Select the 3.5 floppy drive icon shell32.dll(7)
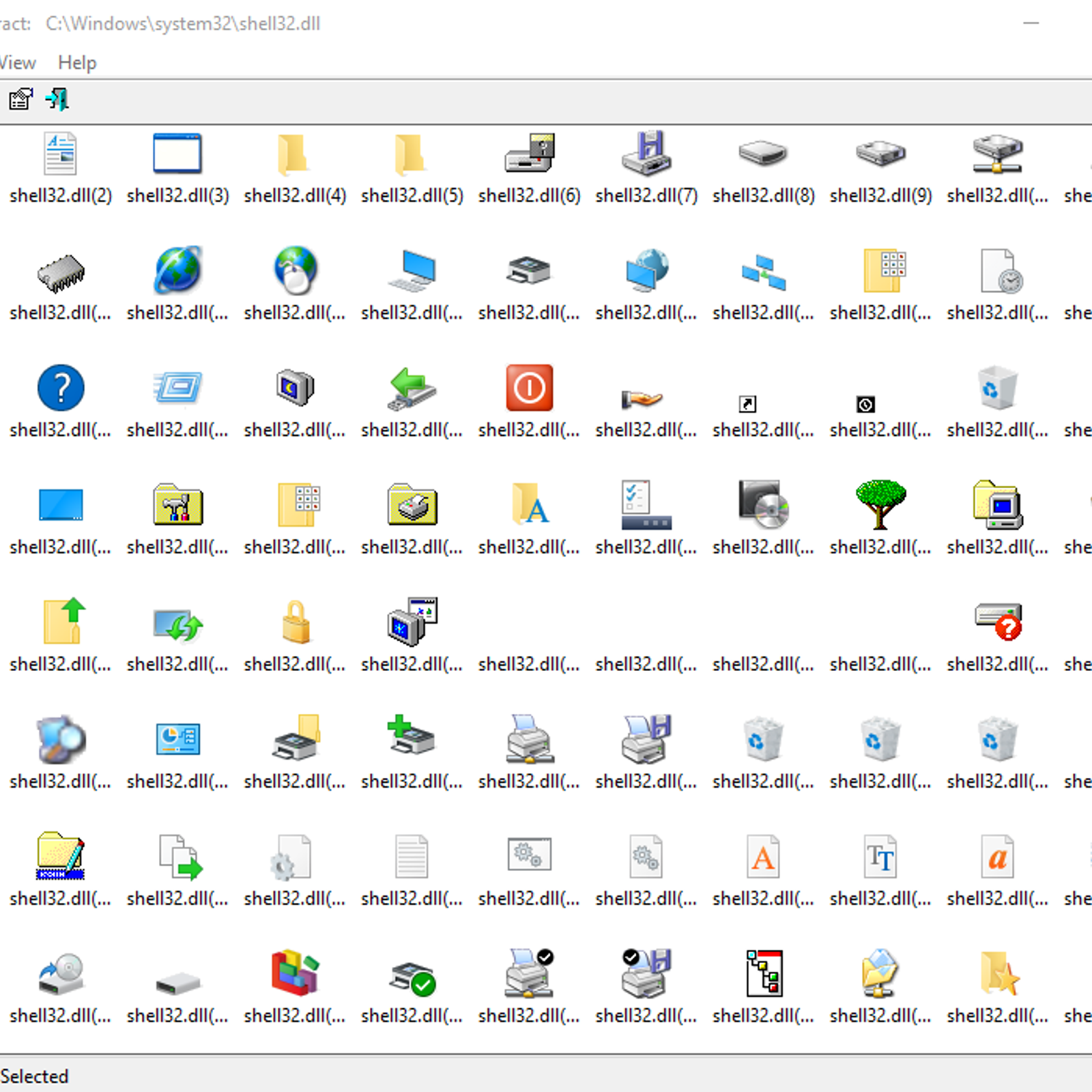The image size is (1092, 1092). click(646, 154)
